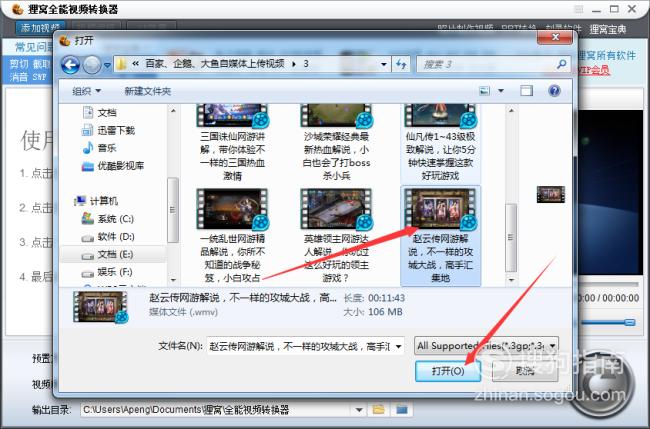Click the file name input field
This screenshot has height=429, width=650.
tap(300, 346)
